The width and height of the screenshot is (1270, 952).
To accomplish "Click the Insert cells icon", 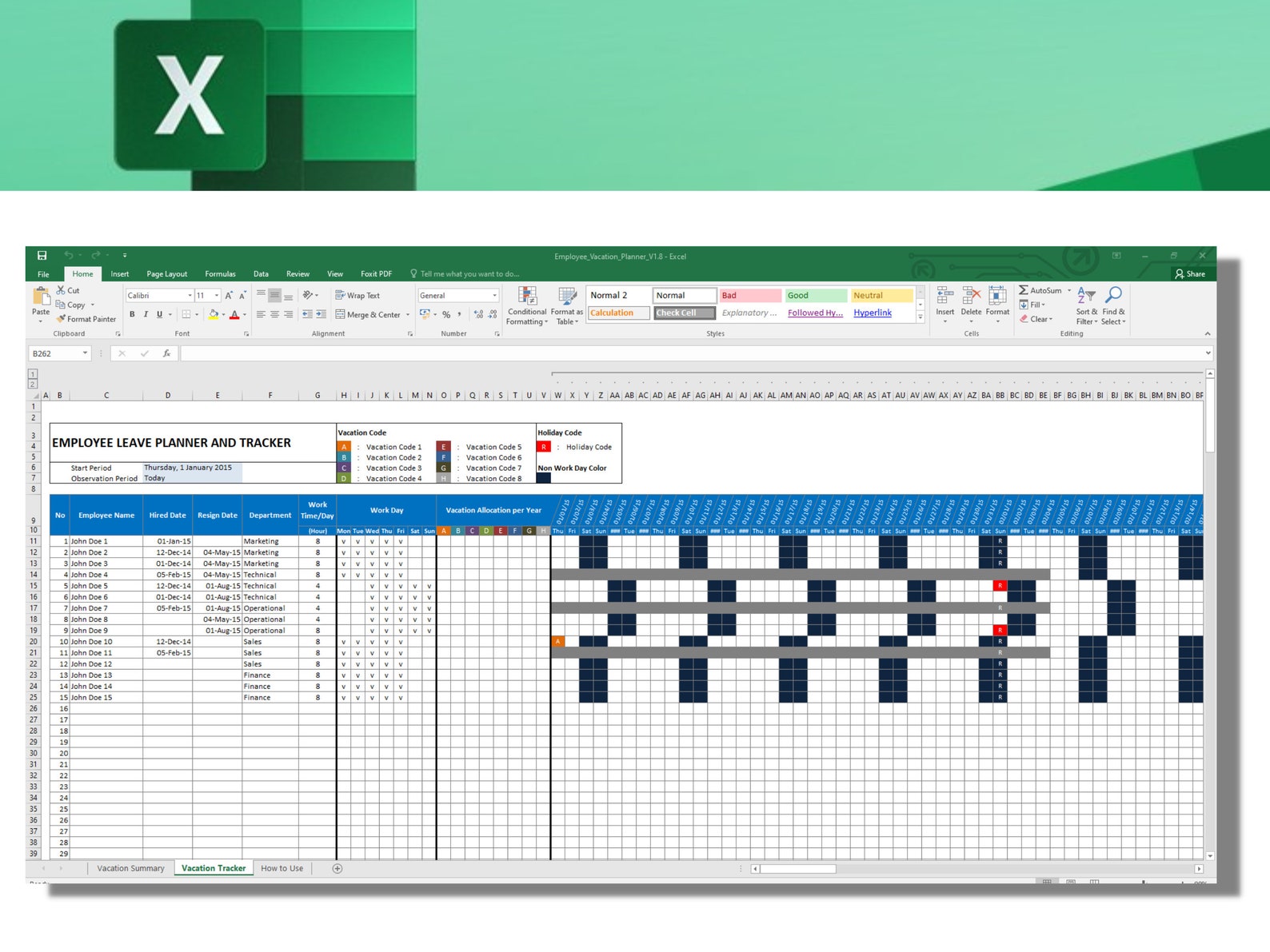I will point(945,296).
